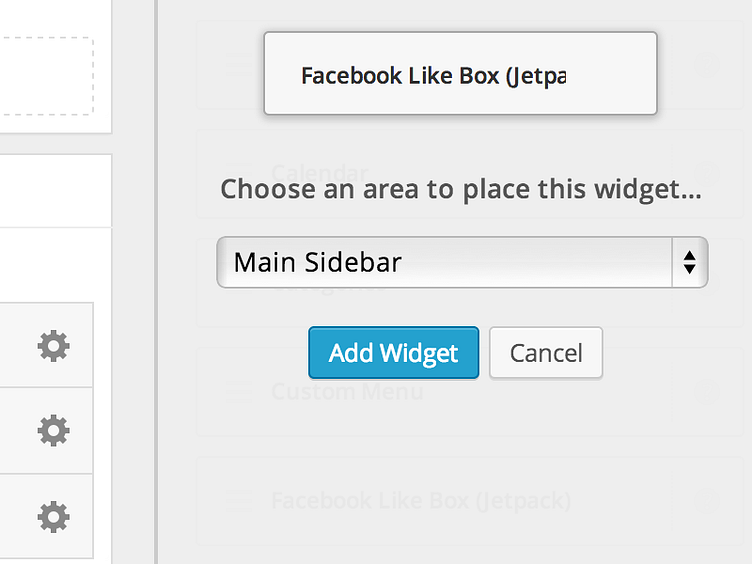The height and width of the screenshot is (564, 752).
Task: Click the "Choose an area to place this widget" heading
Action: (460, 189)
